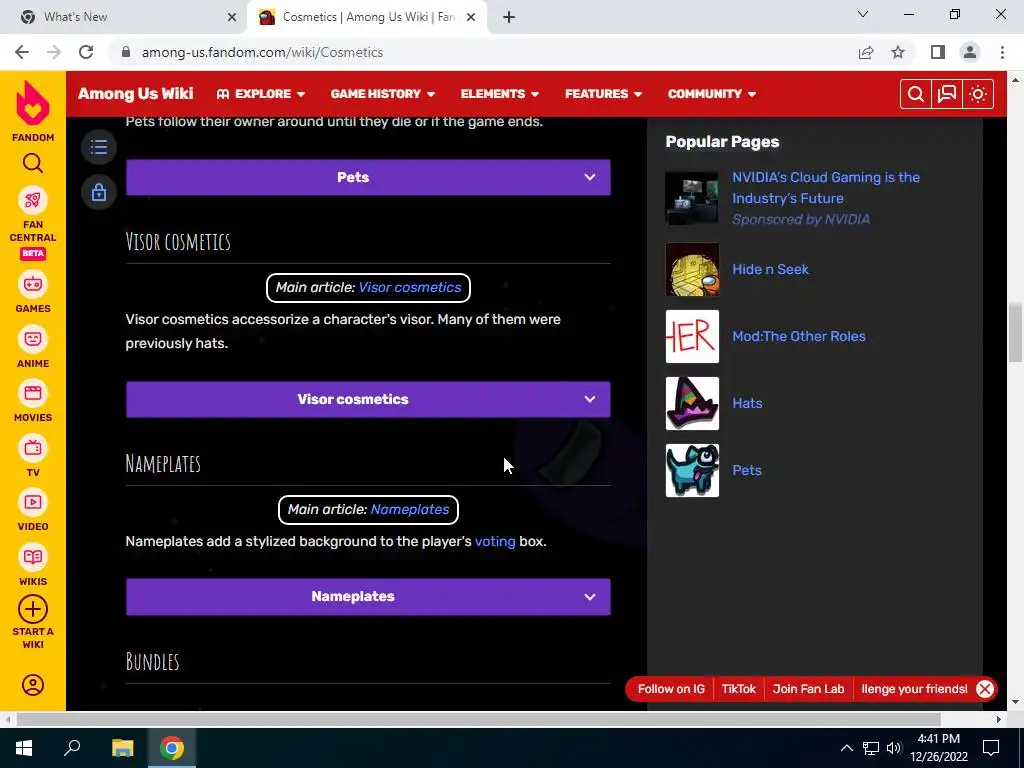
Task: Click the TikTok button
Action: (739, 689)
